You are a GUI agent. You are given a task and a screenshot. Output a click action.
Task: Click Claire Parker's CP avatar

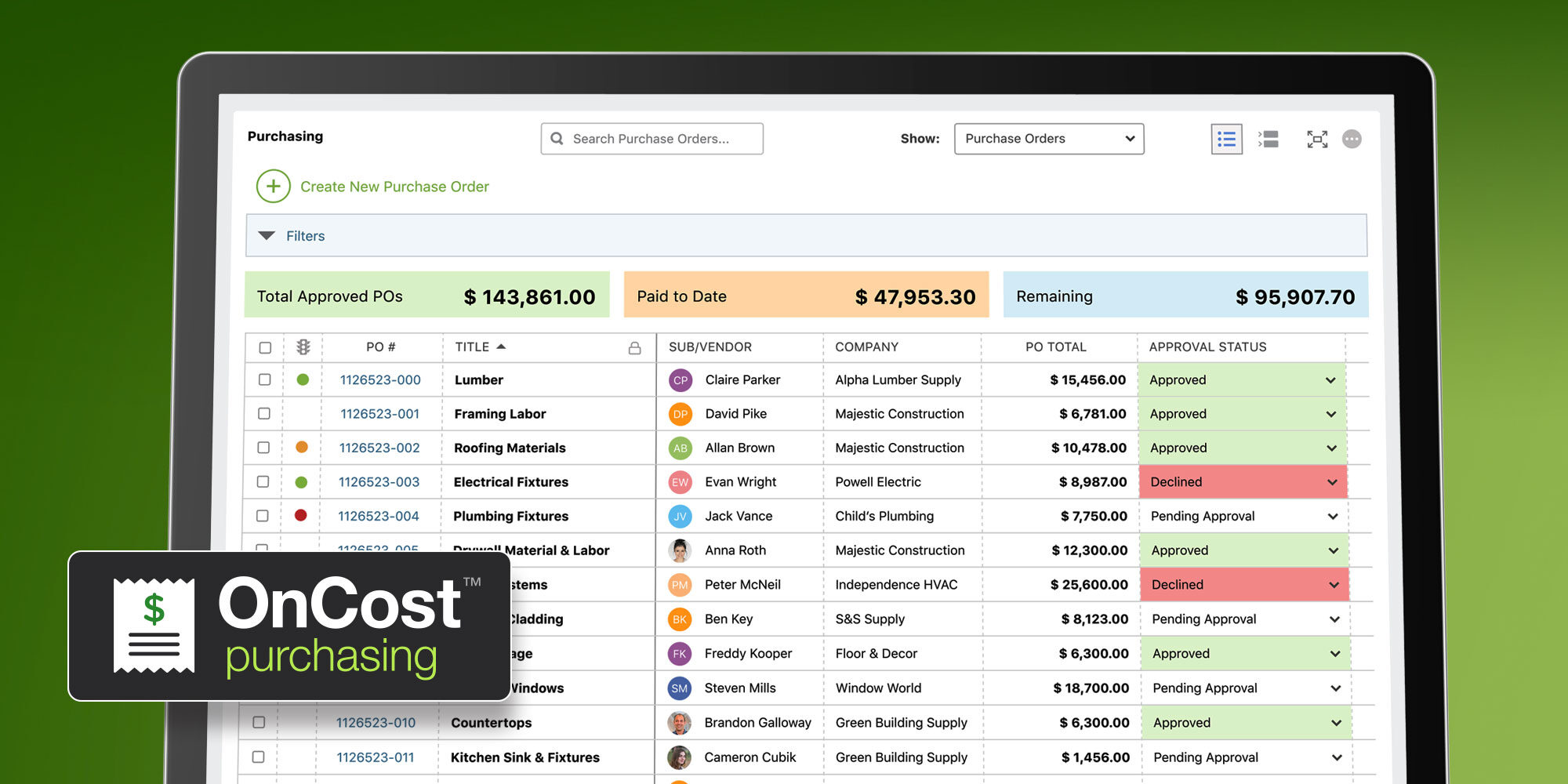click(680, 380)
